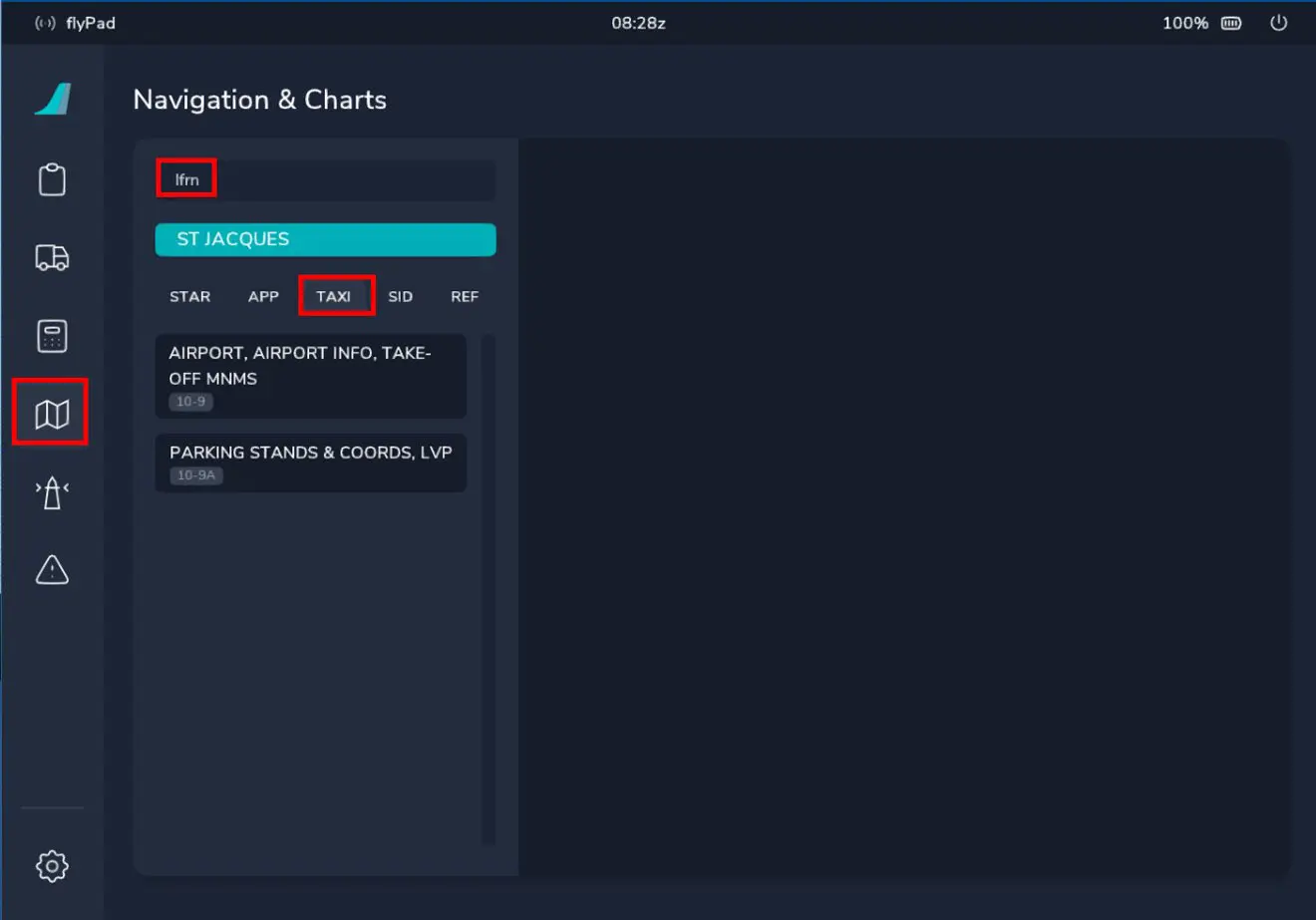Open the Navigation & Charts map page
The width and height of the screenshot is (1316, 920).
click(52, 414)
